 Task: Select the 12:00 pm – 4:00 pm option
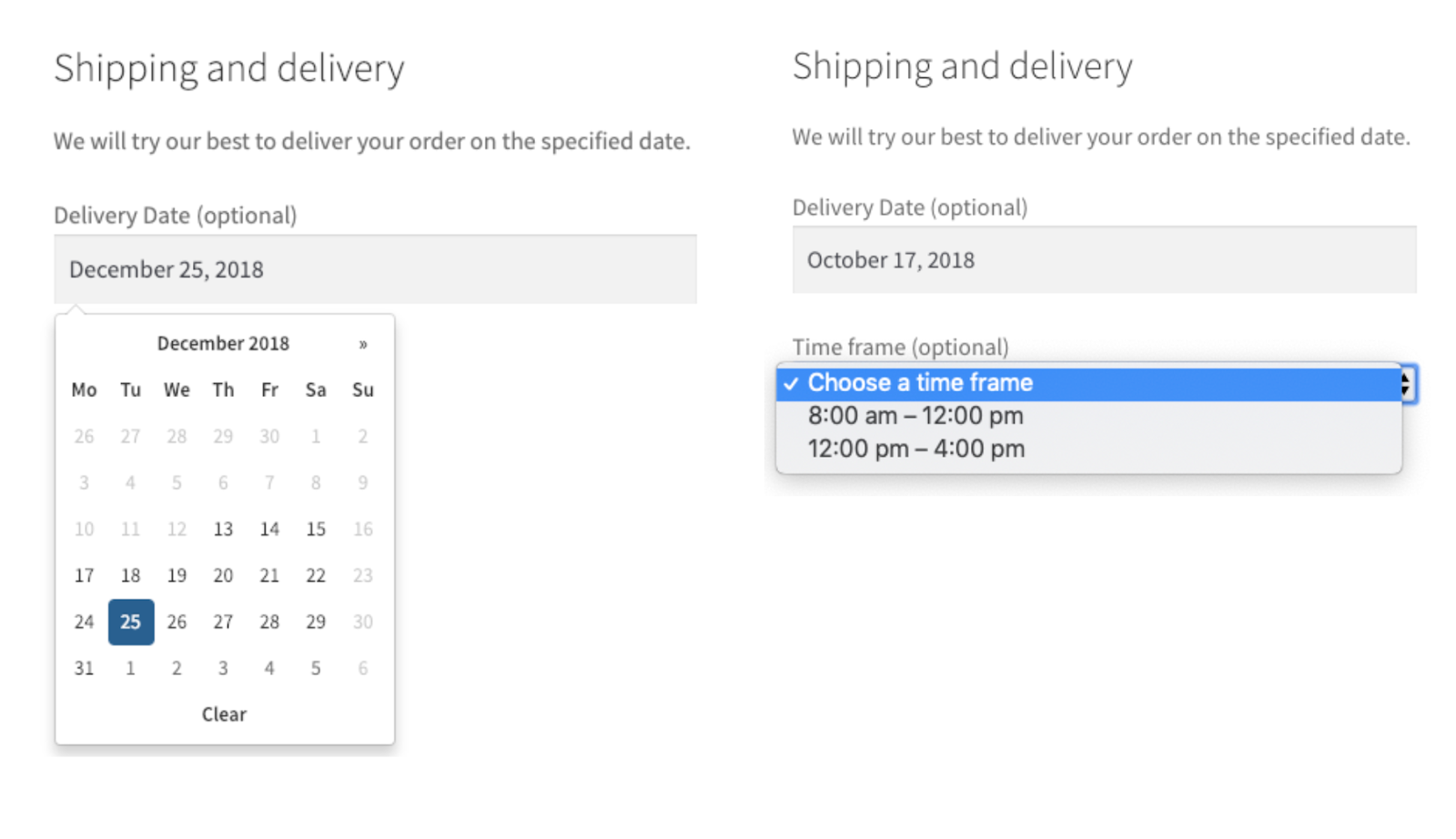915,448
